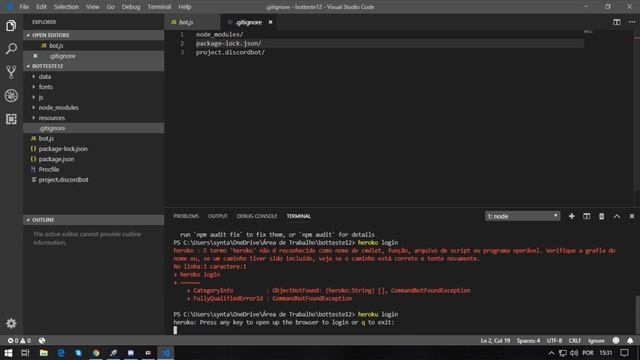This screenshot has width=640, height=360.
Task: Close the .gitignore editor tab
Action: click(x=270, y=22)
